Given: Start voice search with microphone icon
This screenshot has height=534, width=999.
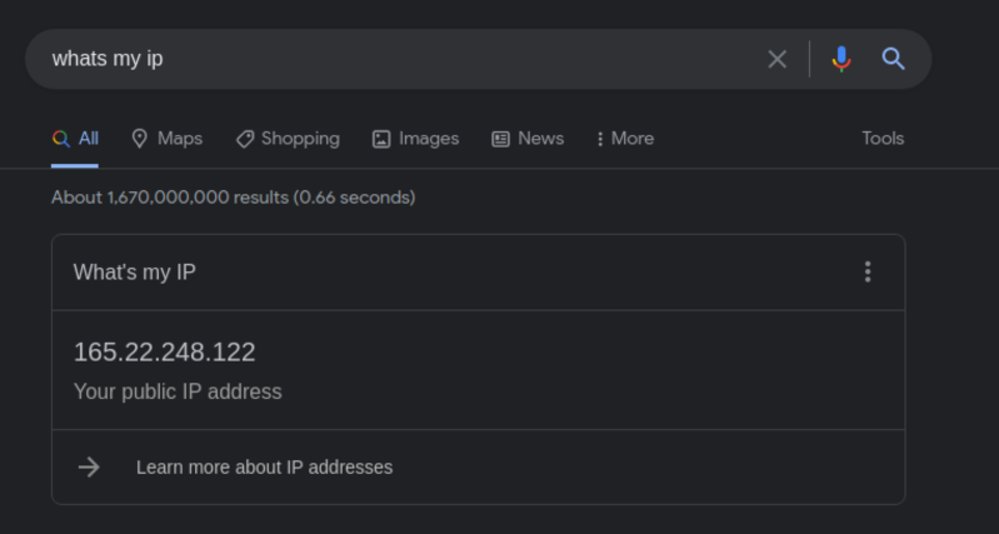Looking at the screenshot, I should point(841,59).
